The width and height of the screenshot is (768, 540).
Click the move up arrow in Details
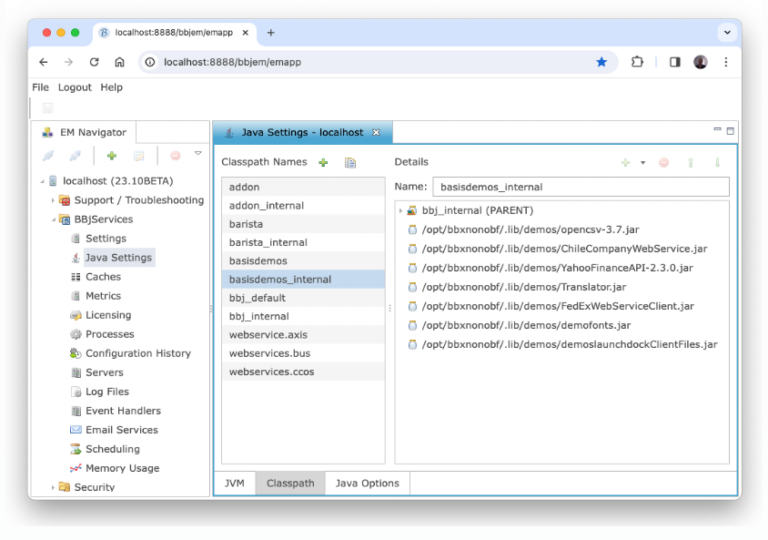[x=690, y=162]
